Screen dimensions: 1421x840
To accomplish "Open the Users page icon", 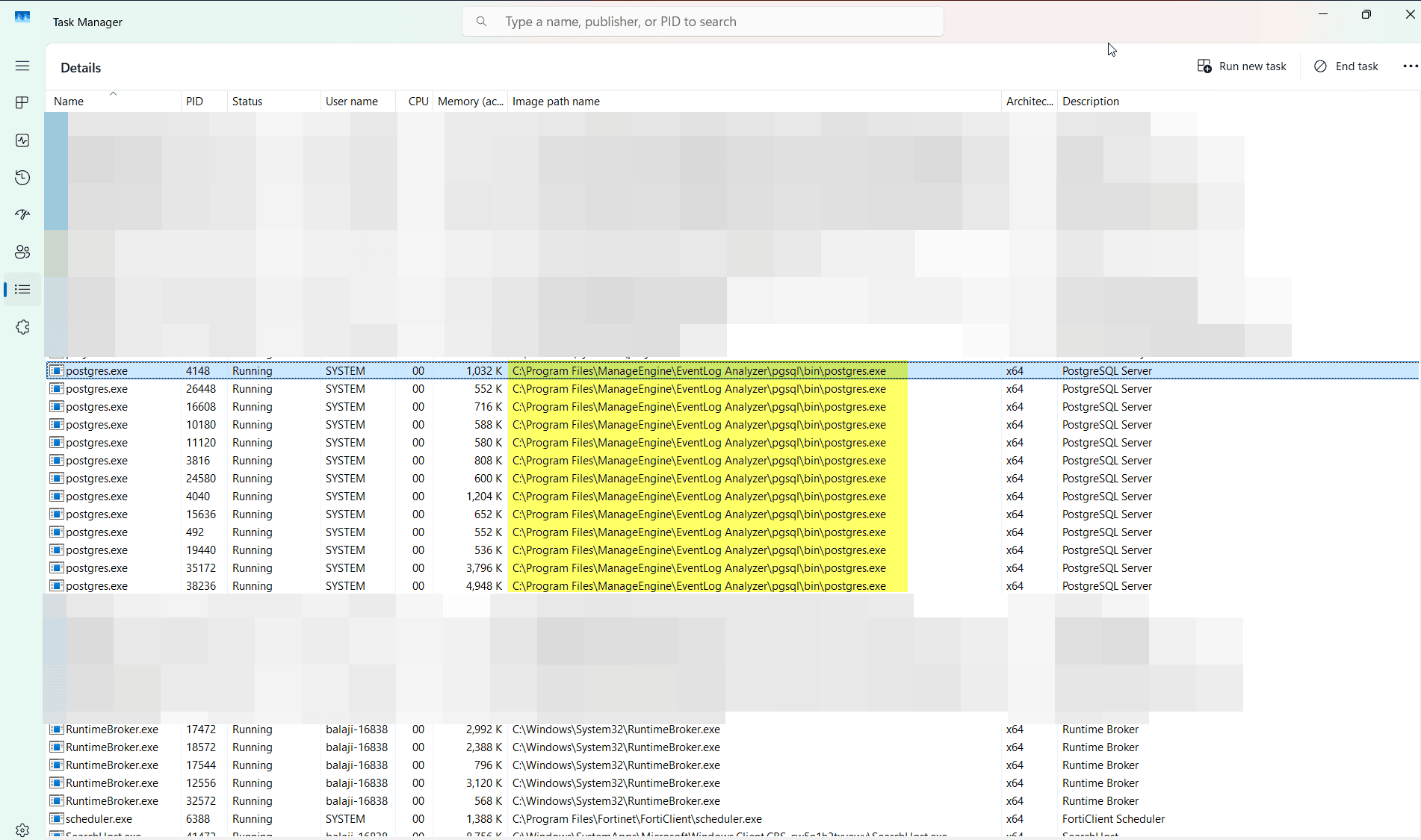I will coord(22,252).
